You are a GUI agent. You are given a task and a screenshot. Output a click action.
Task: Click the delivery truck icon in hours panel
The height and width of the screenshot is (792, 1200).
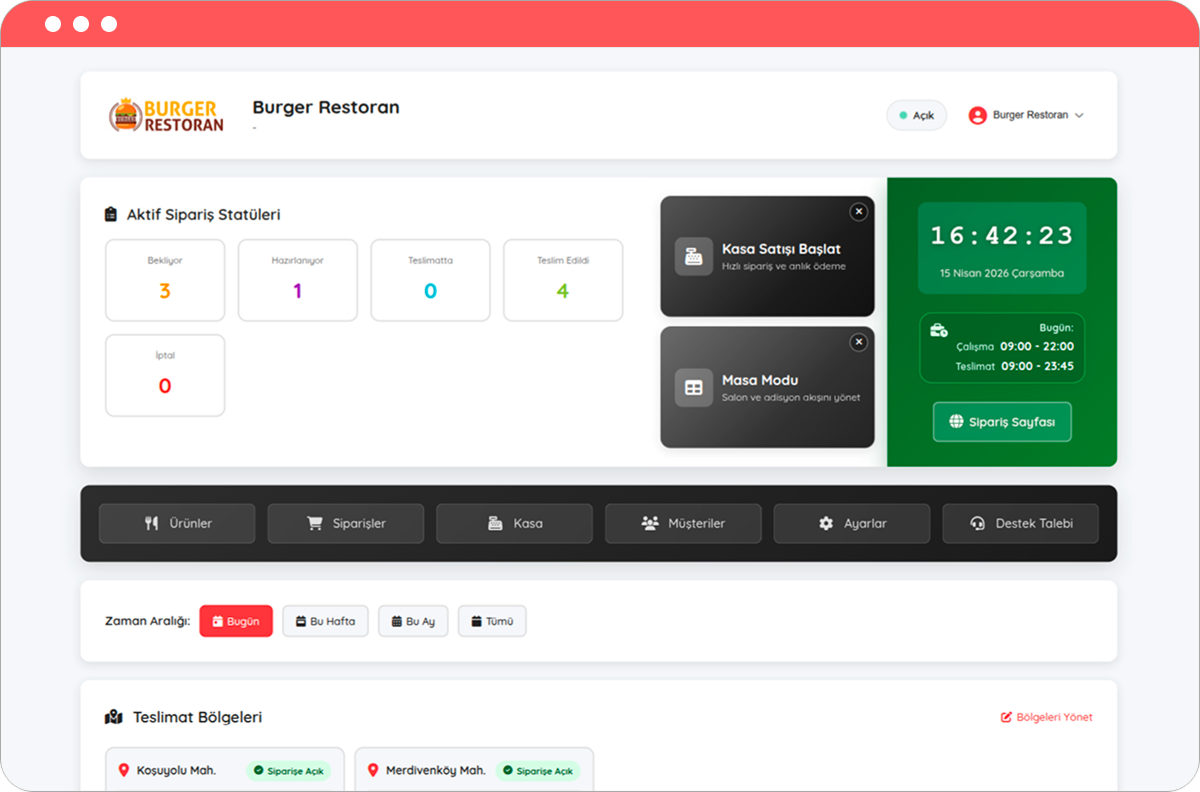pos(938,330)
